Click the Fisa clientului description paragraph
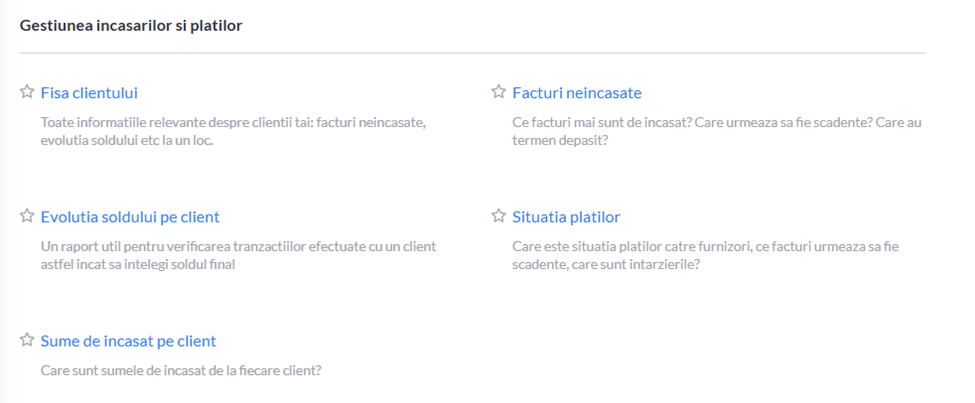Viewport: 975px width, 403px height. pos(233,131)
